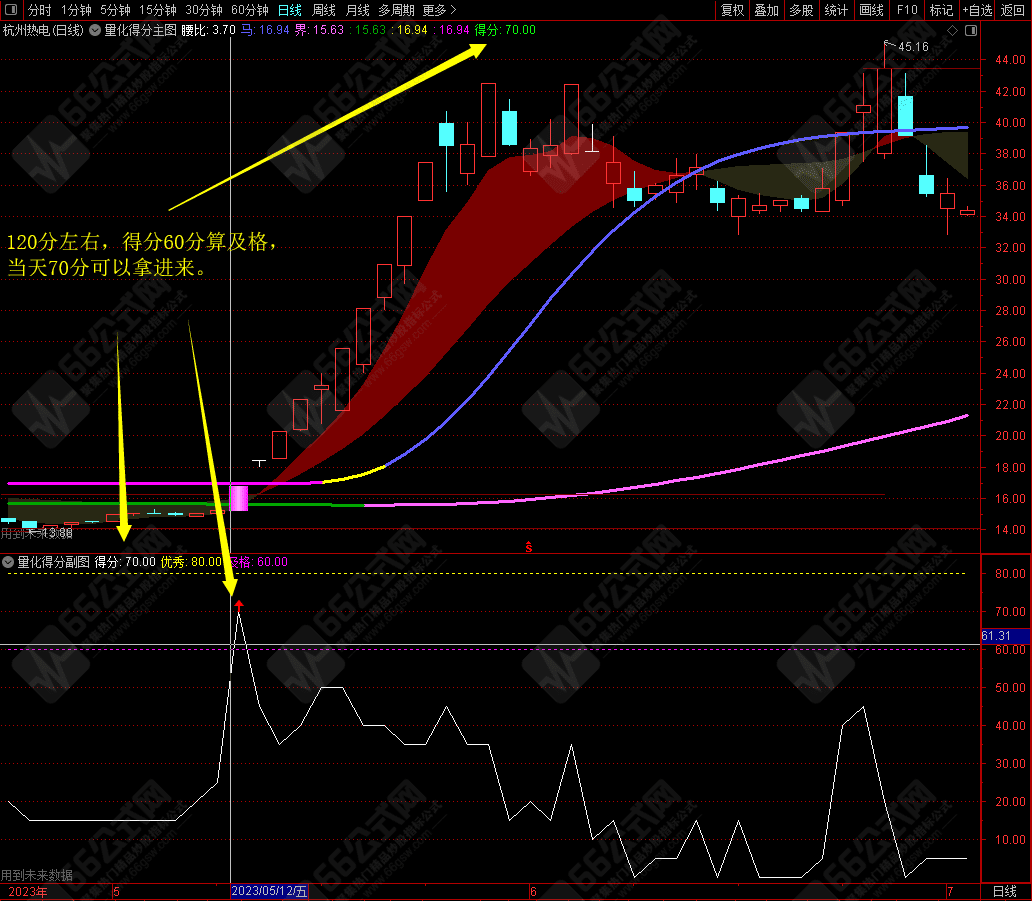The image size is (1032, 901).
Task: Switch to 周线 weekly chart
Action: tap(324, 10)
